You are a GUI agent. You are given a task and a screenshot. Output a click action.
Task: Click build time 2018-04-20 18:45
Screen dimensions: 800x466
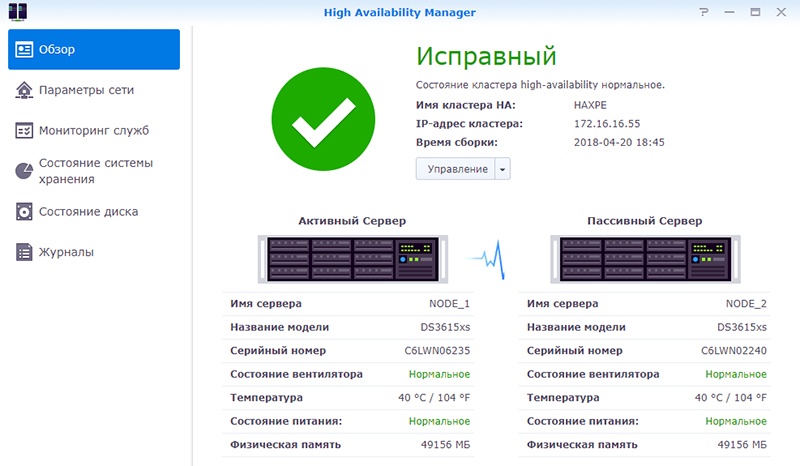click(619, 142)
